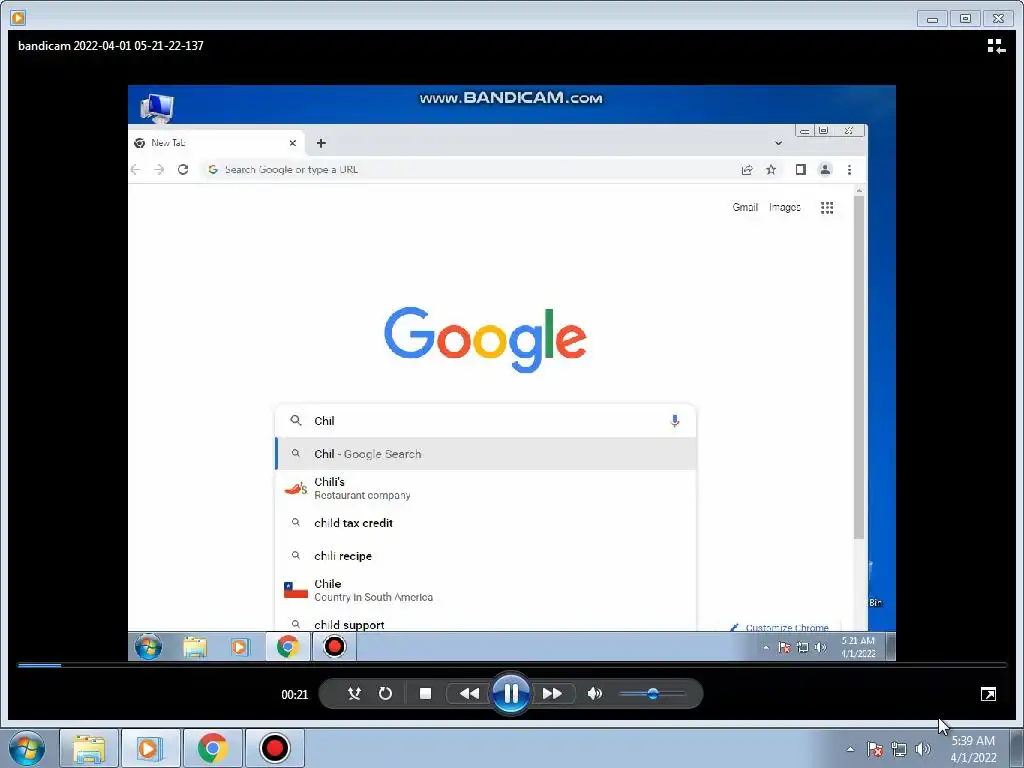Click Chrome icon in recorded taskbar
Screen dimensions: 1024x768
[x=287, y=647]
